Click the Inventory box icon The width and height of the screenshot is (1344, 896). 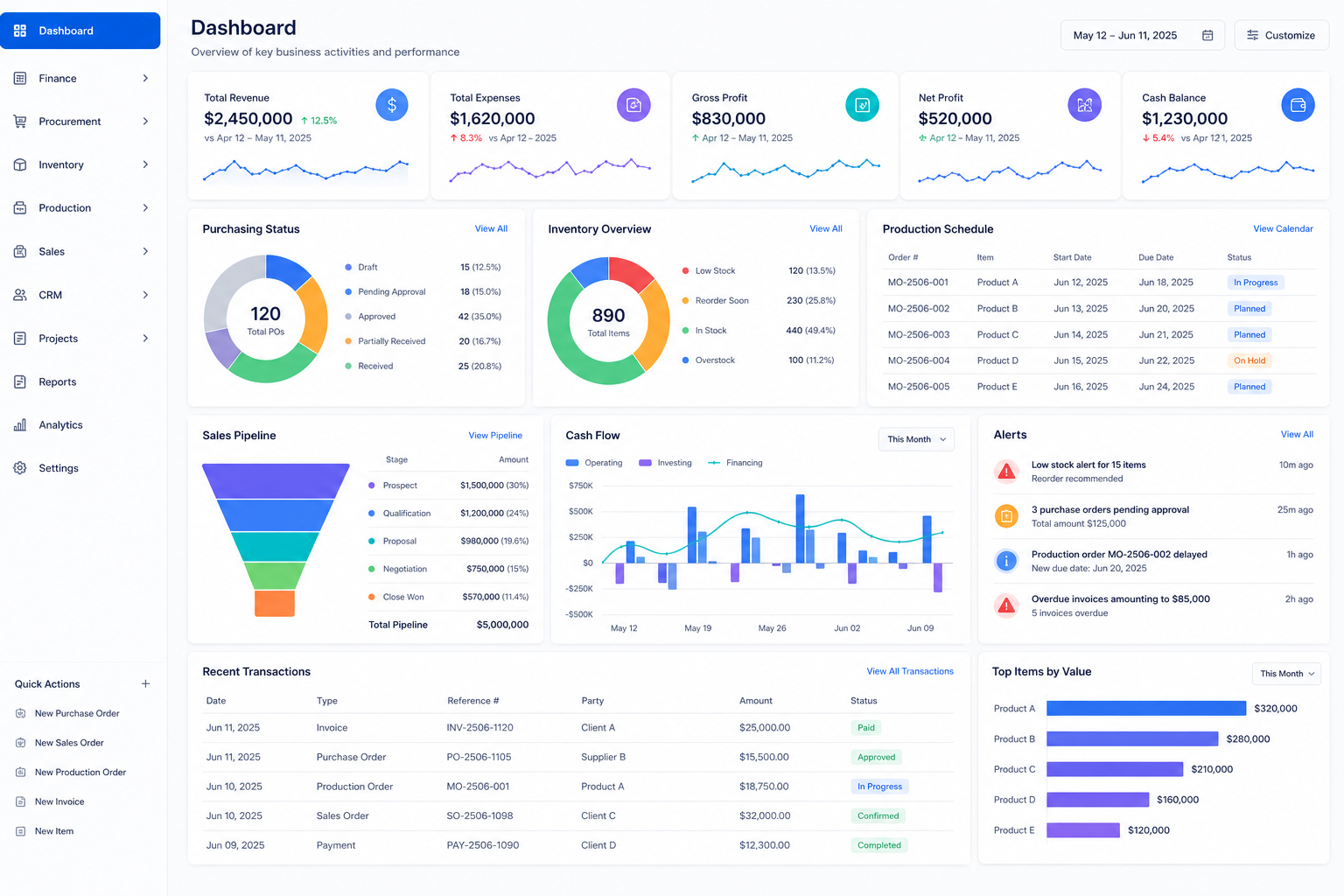[20, 164]
